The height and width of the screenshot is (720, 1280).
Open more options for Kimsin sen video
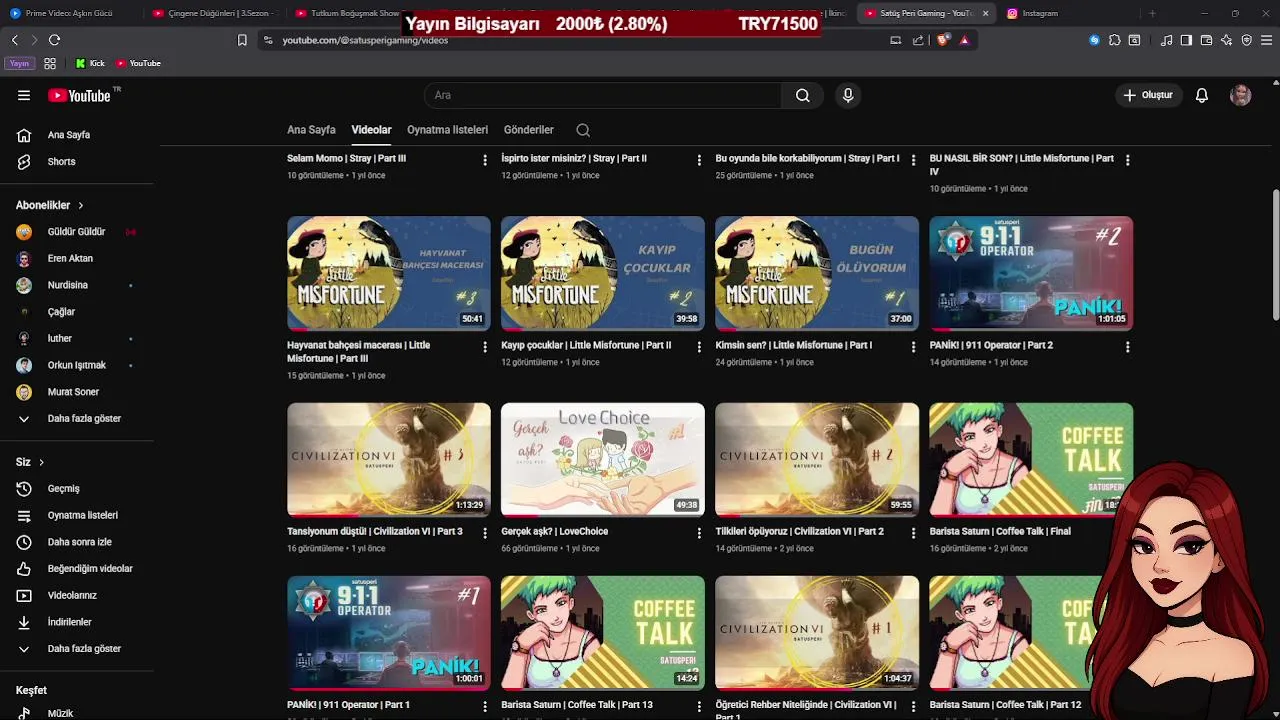click(913, 347)
